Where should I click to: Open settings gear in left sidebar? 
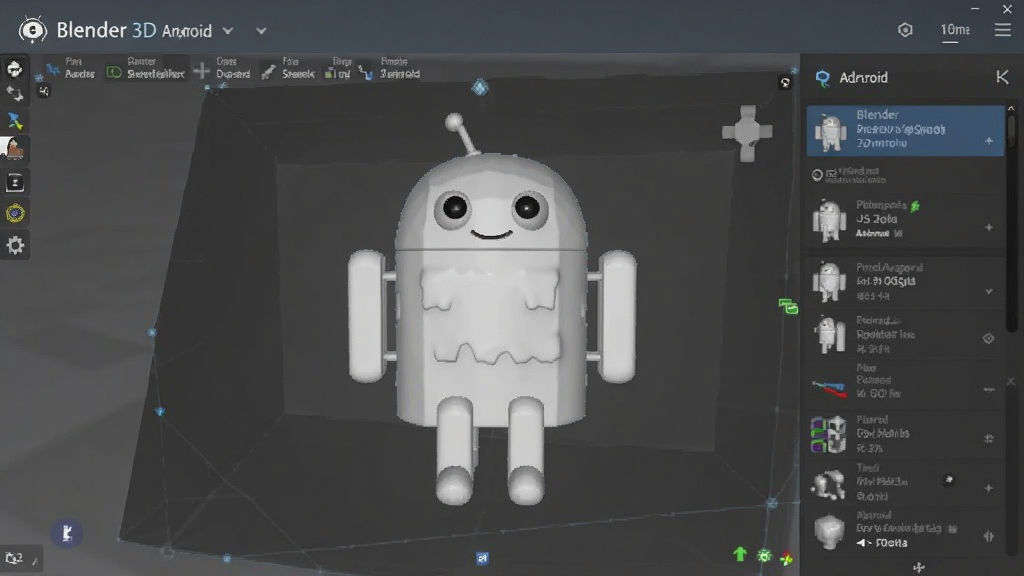pyautogui.click(x=15, y=246)
